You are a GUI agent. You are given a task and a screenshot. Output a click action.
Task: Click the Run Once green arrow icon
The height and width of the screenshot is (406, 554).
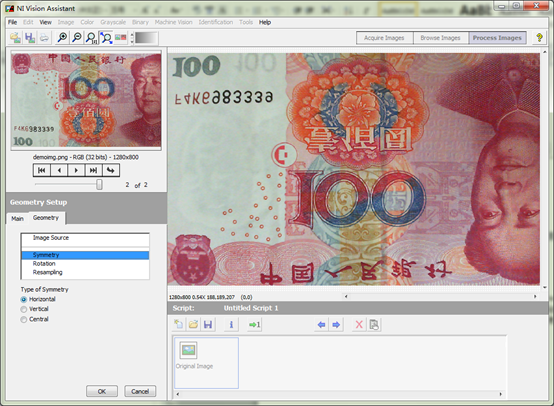click(254, 324)
